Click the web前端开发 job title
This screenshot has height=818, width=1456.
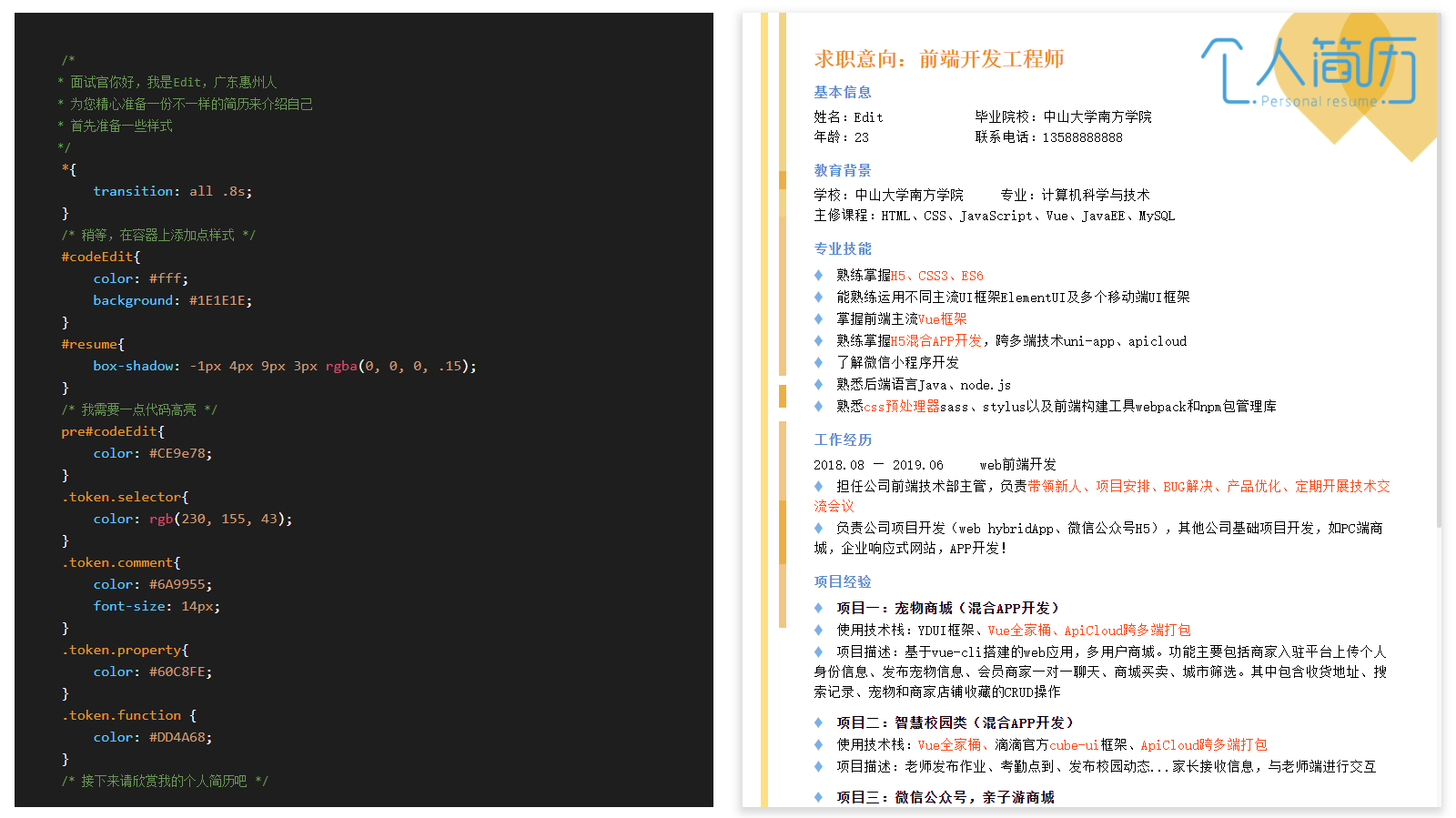pos(1017,465)
